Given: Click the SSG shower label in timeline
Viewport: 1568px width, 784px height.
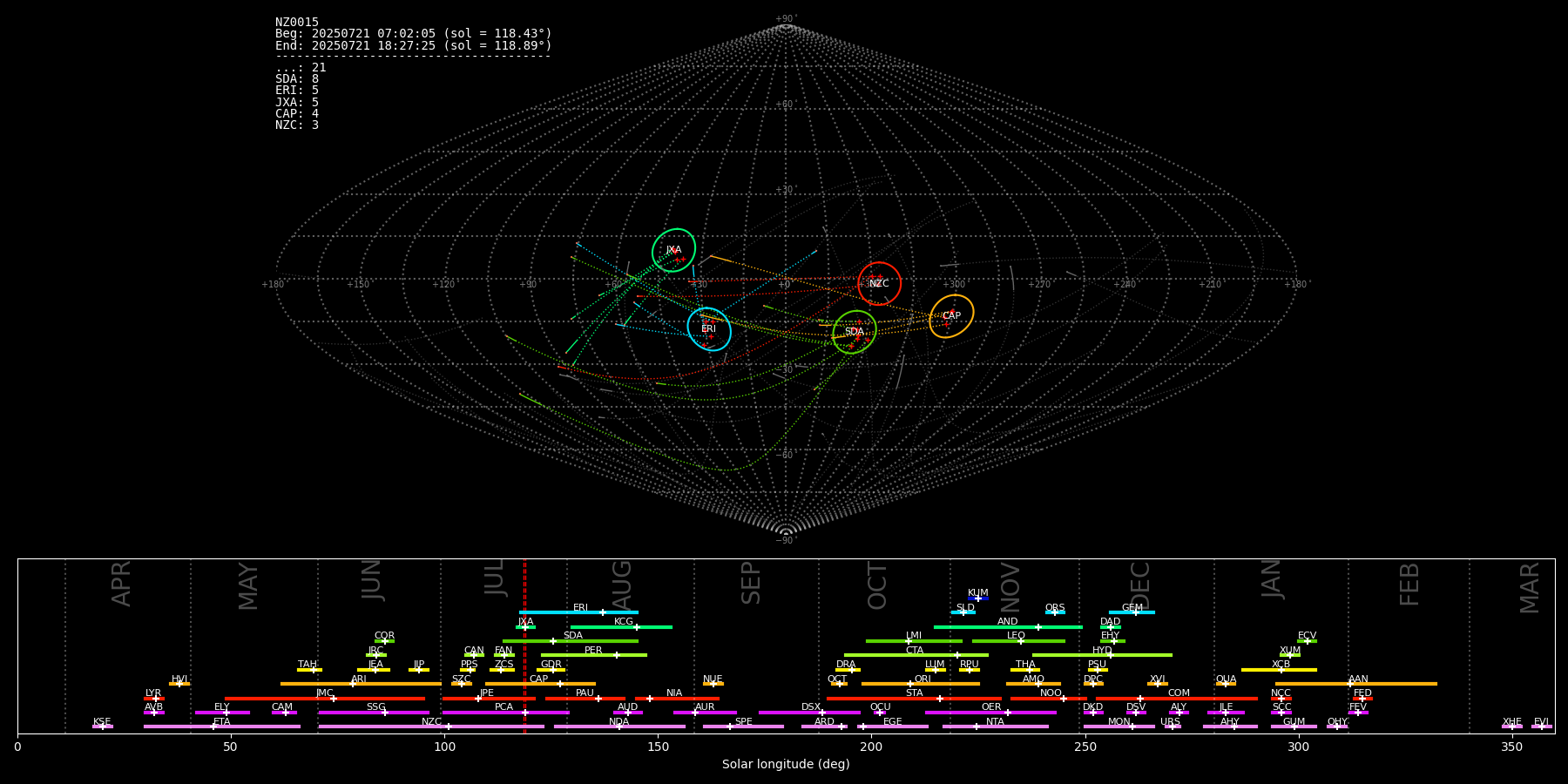Looking at the screenshot, I should (376, 707).
